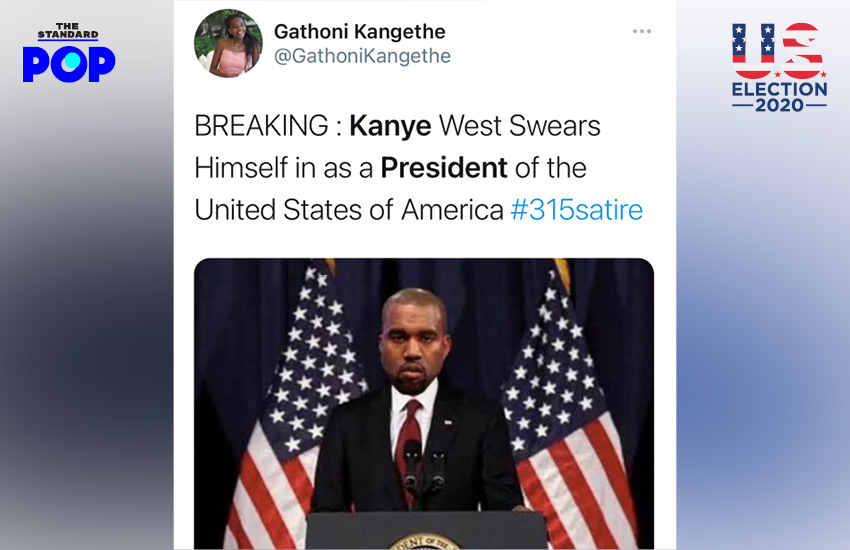Click the 'ELECTION' text in the election logo
The height and width of the screenshot is (550, 850).
point(779,89)
